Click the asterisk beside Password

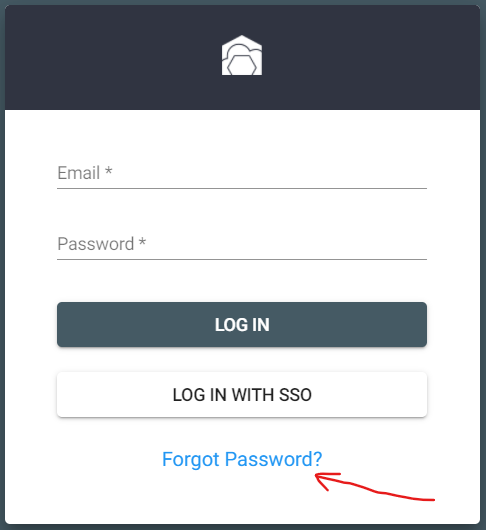(142, 241)
